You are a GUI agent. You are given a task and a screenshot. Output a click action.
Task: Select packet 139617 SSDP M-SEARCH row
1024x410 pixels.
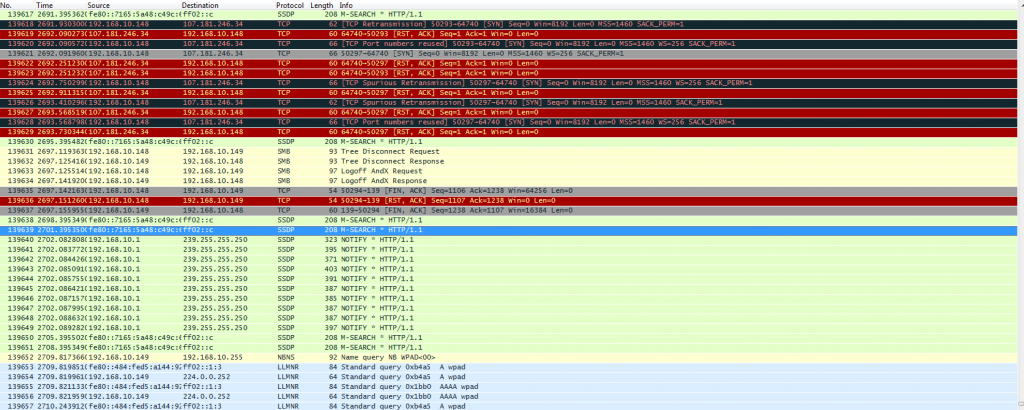pos(400,15)
